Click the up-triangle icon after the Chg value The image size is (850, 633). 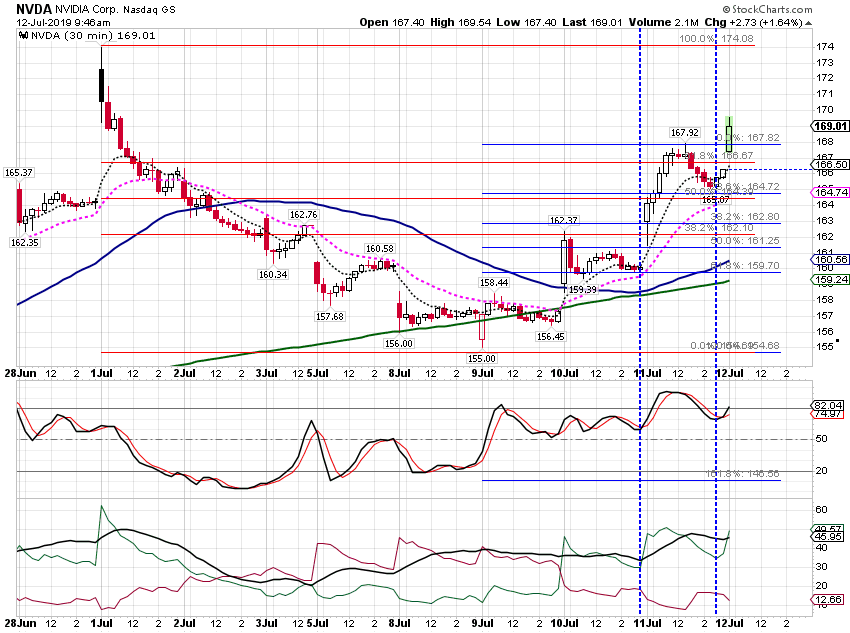tap(808, 23)
